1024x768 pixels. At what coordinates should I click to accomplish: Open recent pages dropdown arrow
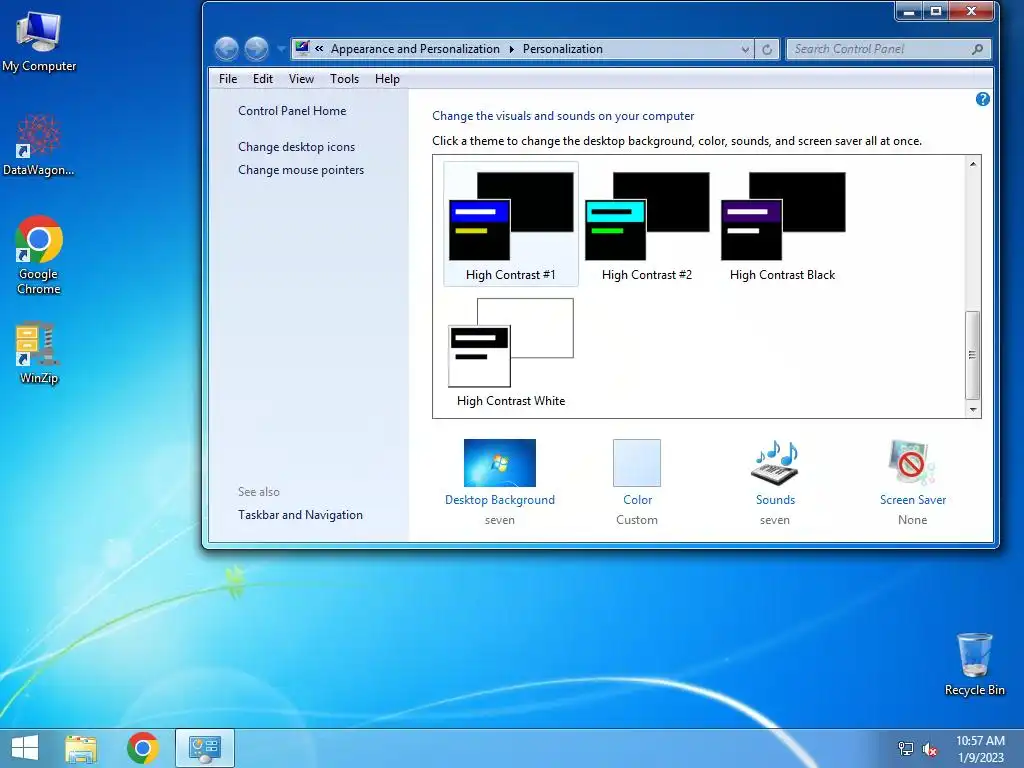[x=281, y=48]
